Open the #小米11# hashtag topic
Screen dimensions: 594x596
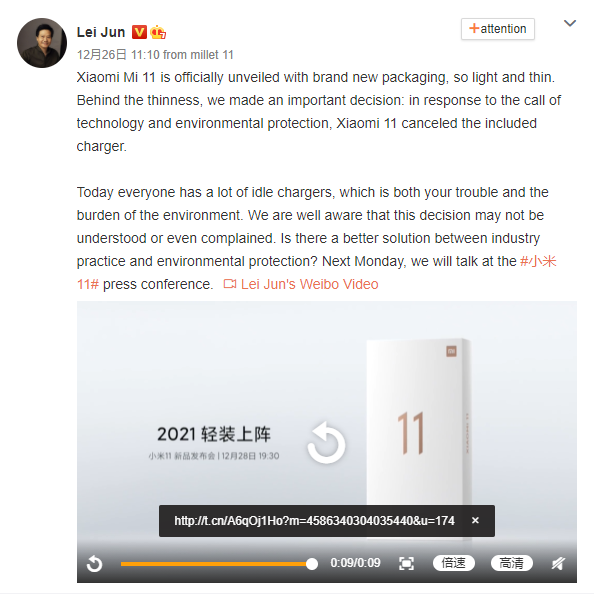tap(538, 262)
